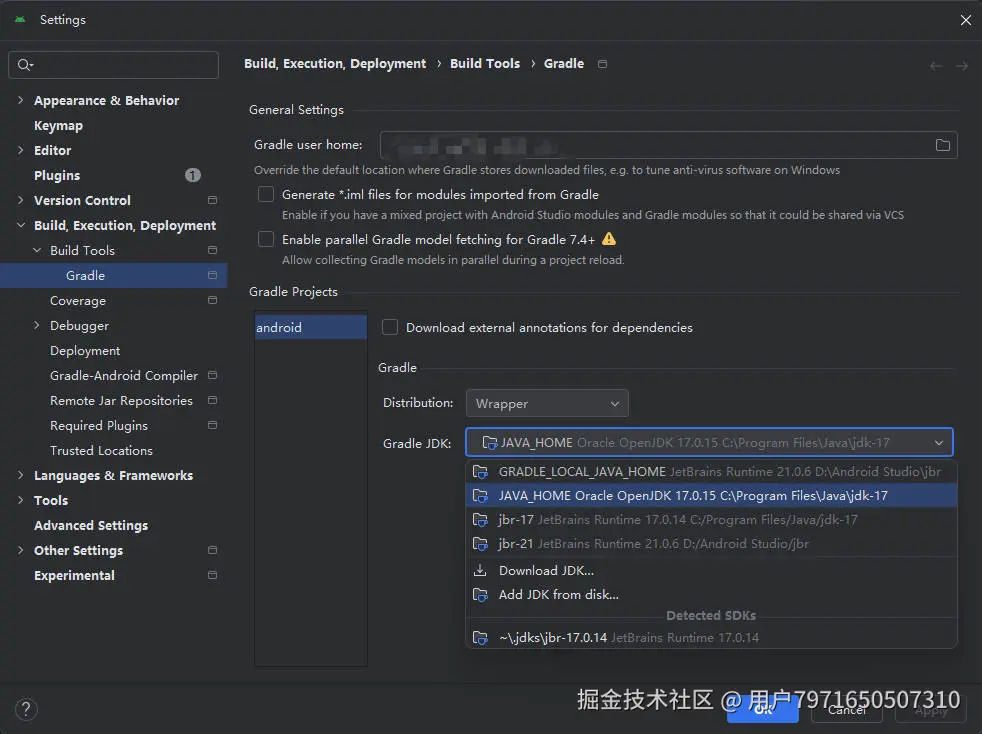Click the Download JDK arrow icon
Image resolution: width=982 pixels, height=734 pixels.
coord(480,571)
